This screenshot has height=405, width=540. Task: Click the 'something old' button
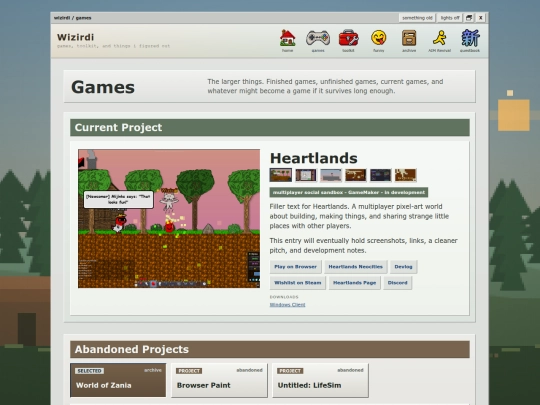pos(417,18)
